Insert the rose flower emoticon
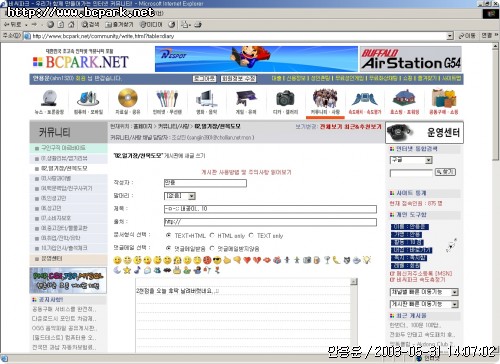Image resolution: width=500 pixels, height=364 pixels. pyautogui.click(x=217, y=270)
